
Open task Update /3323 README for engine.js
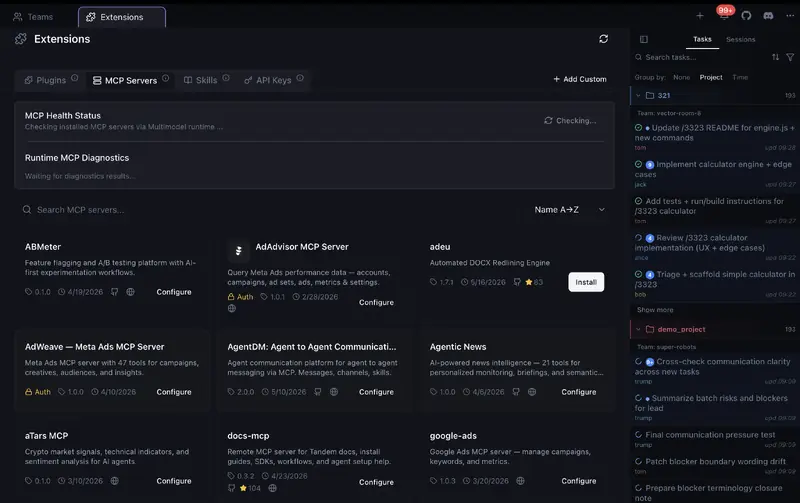[715, 137]
